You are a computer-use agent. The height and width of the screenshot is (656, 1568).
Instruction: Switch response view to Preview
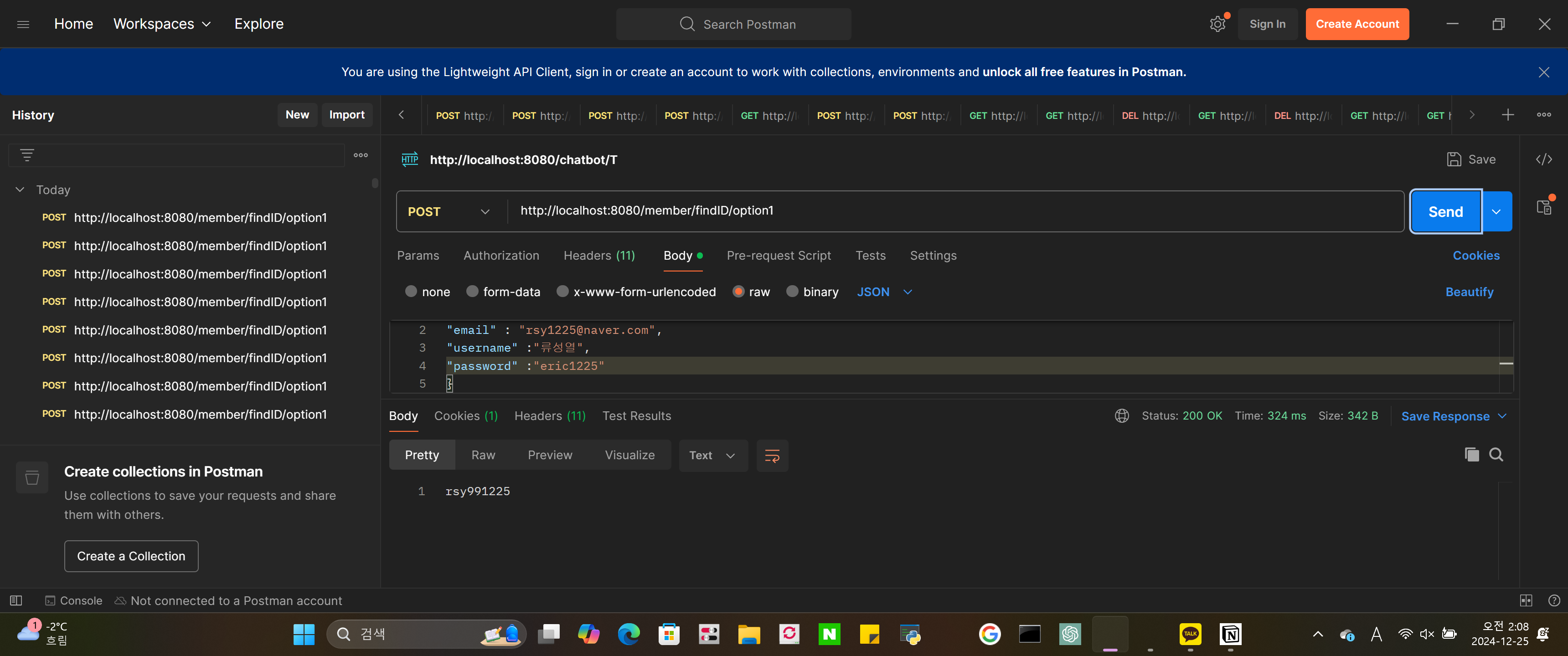(x=550, y=456)
